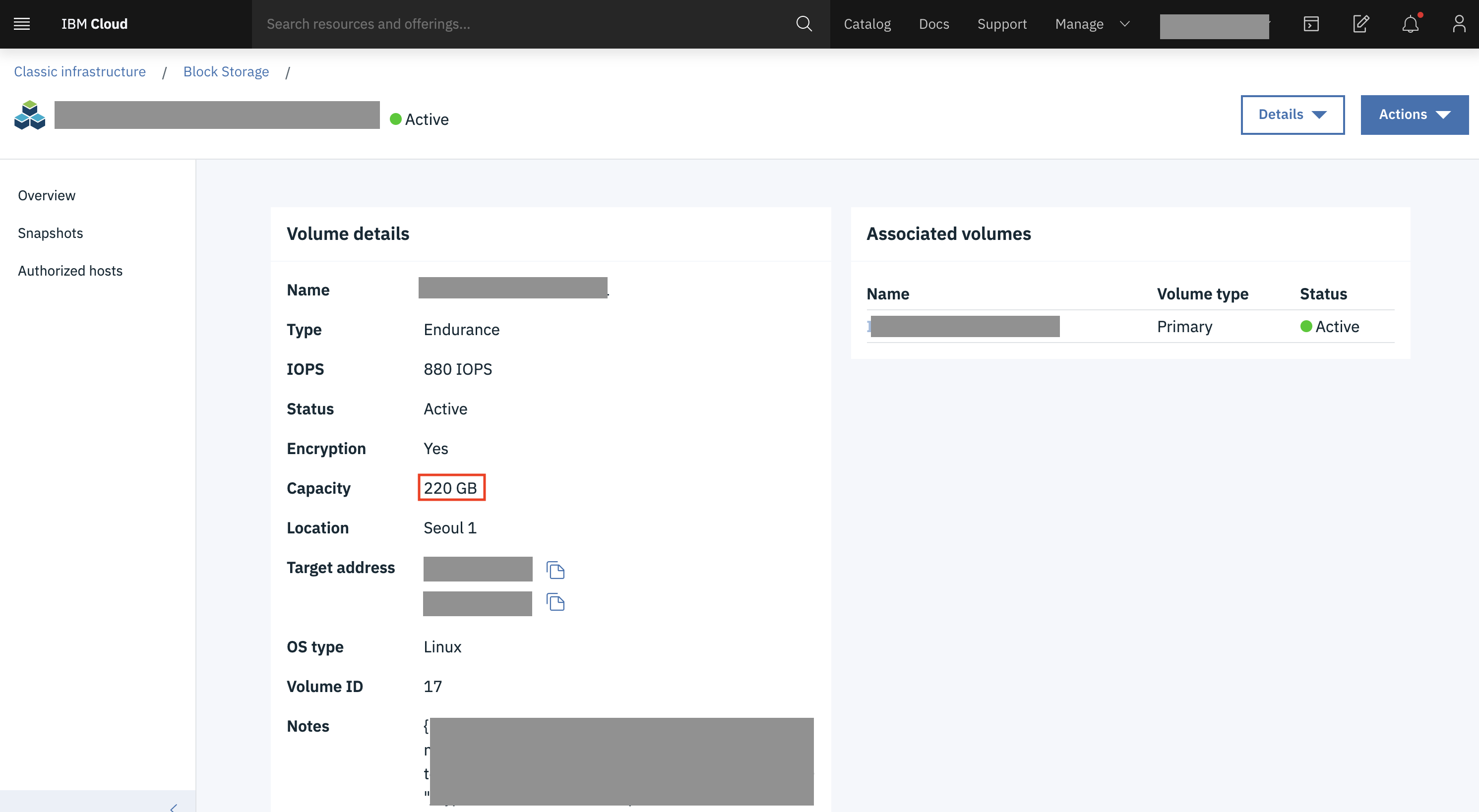Open the Catalog link in header
The height and width of the screenshot is (812, 1479).
[x=867, y=24]
